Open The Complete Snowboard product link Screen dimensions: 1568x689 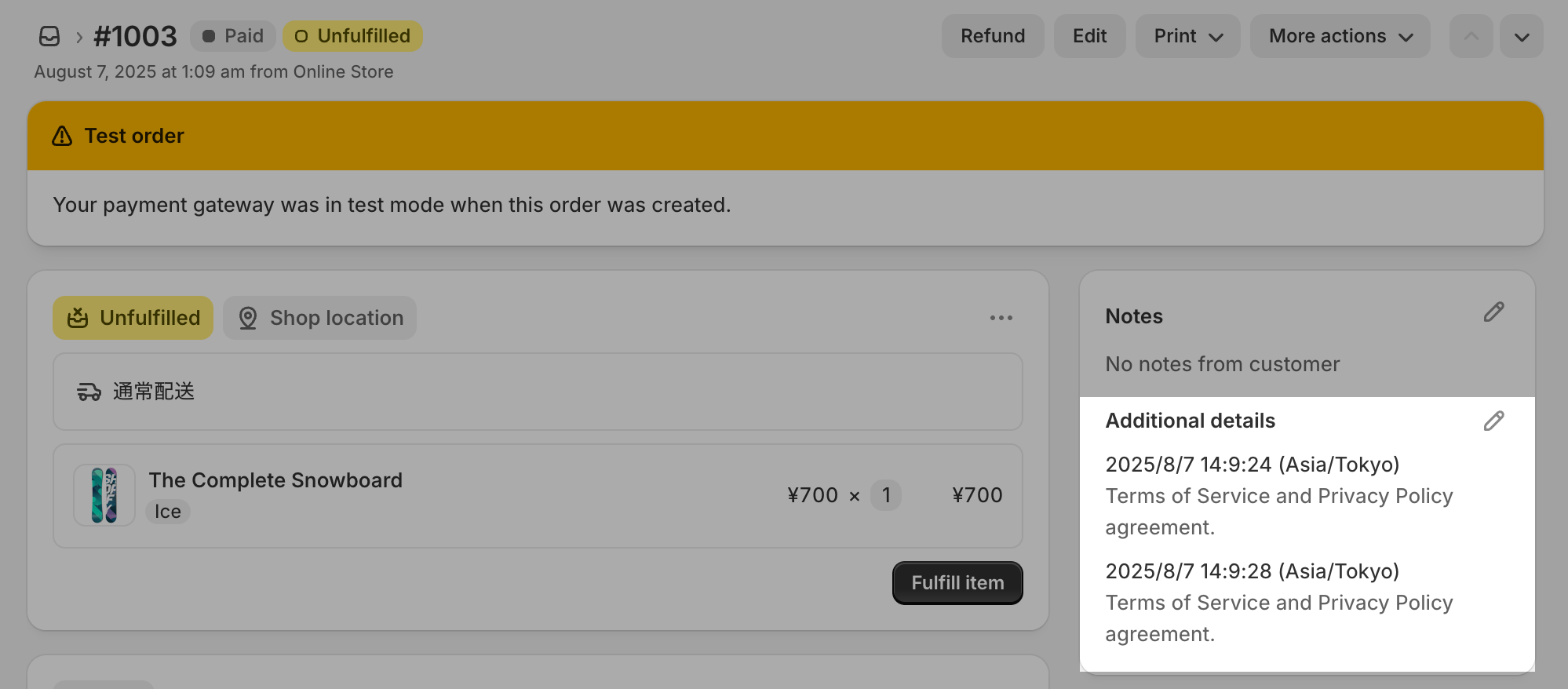point(275,480)
